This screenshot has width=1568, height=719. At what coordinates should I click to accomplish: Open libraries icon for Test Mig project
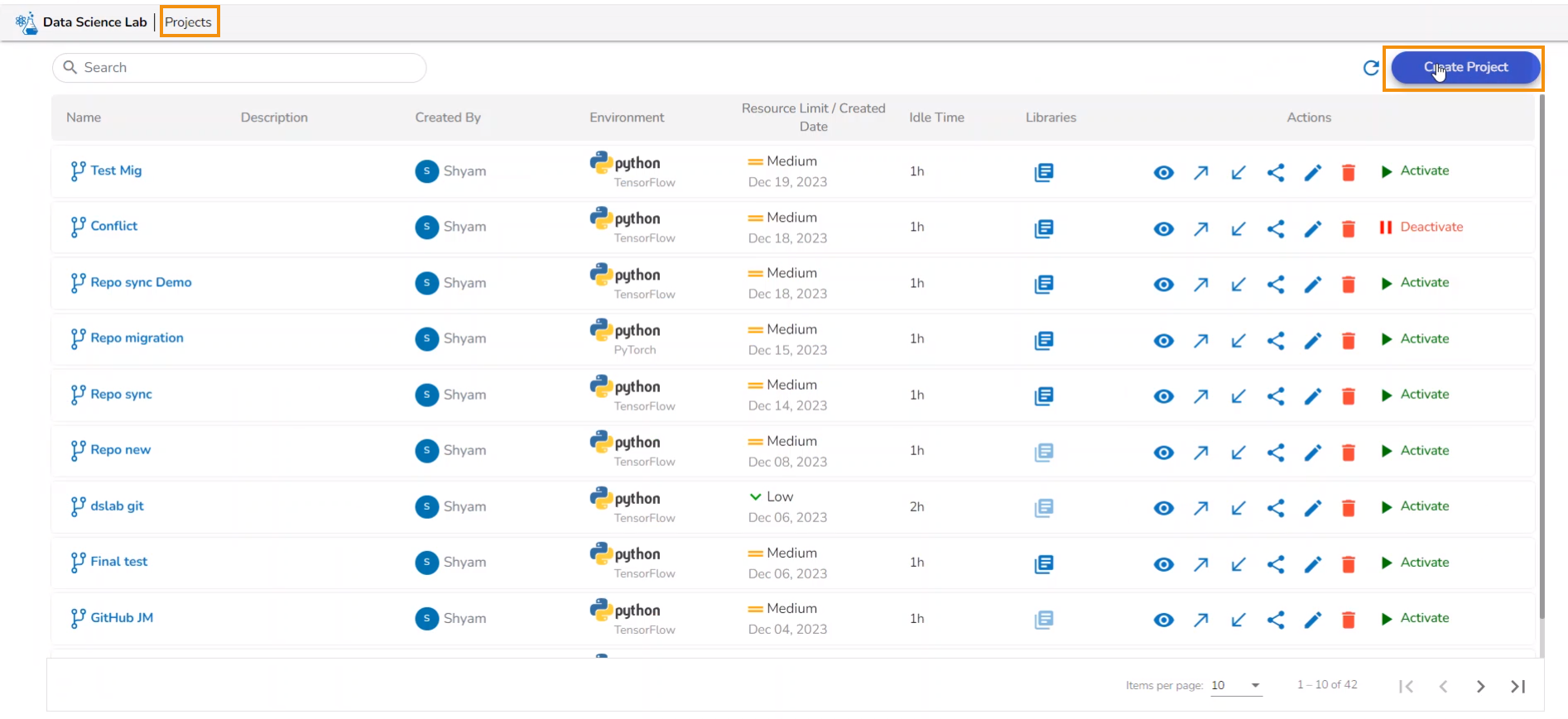pyautogui.click(x=1043, y=172)
